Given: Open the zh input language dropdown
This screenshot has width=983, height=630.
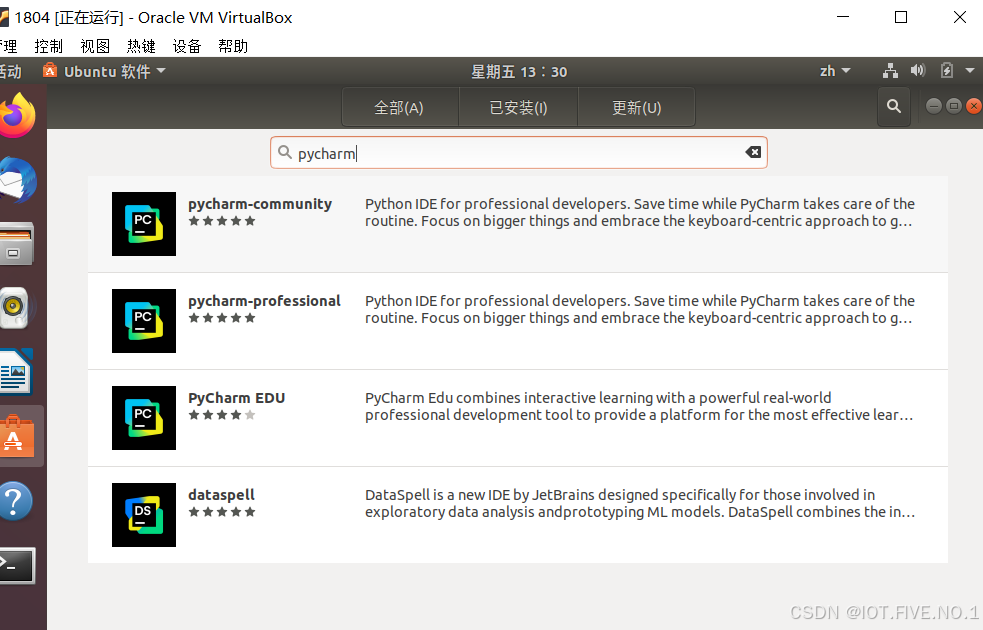Looking at the screenshot, I should pyautogui.click(x=834, y=71).
